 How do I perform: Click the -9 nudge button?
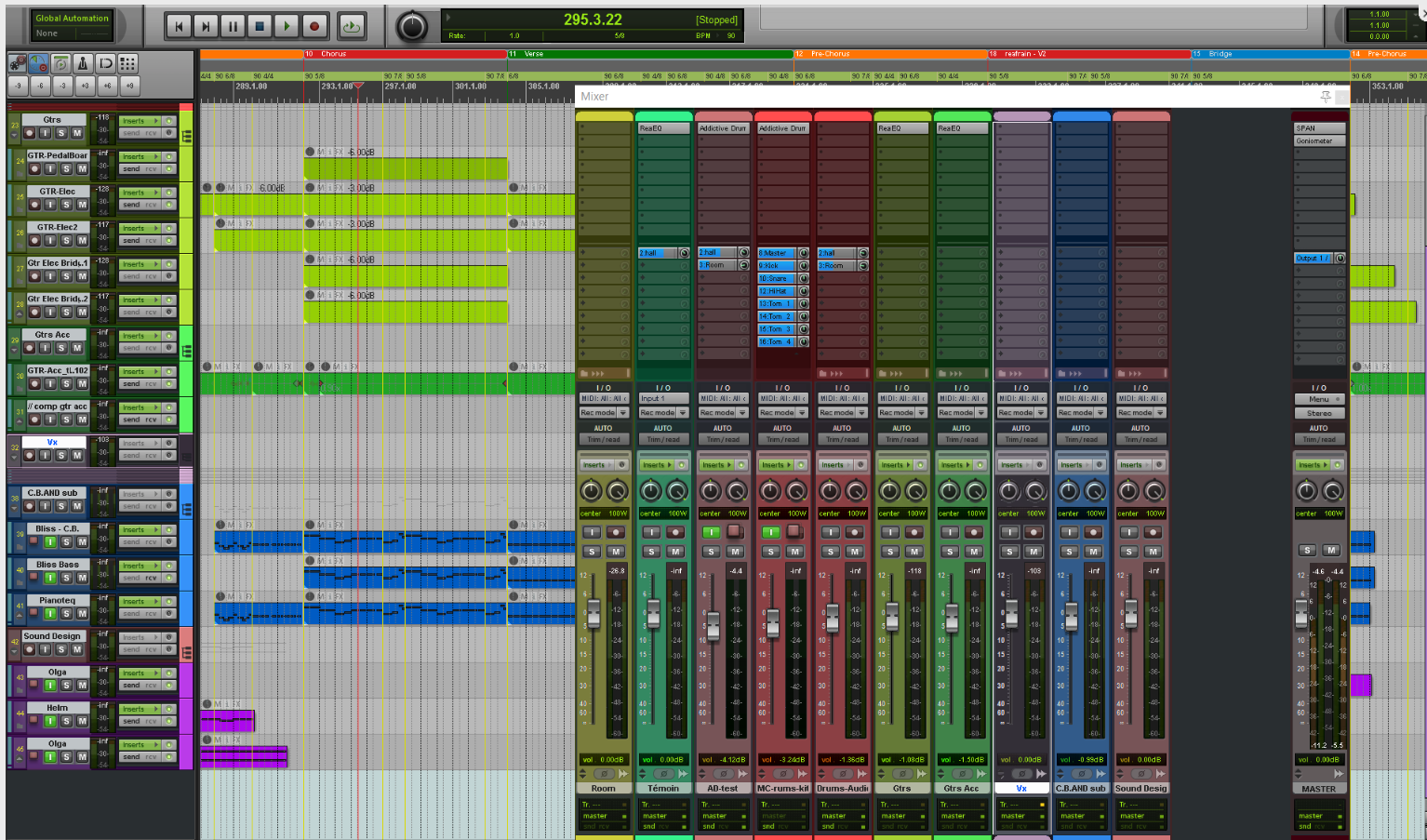pyautogui.click(x=18, y=86)
